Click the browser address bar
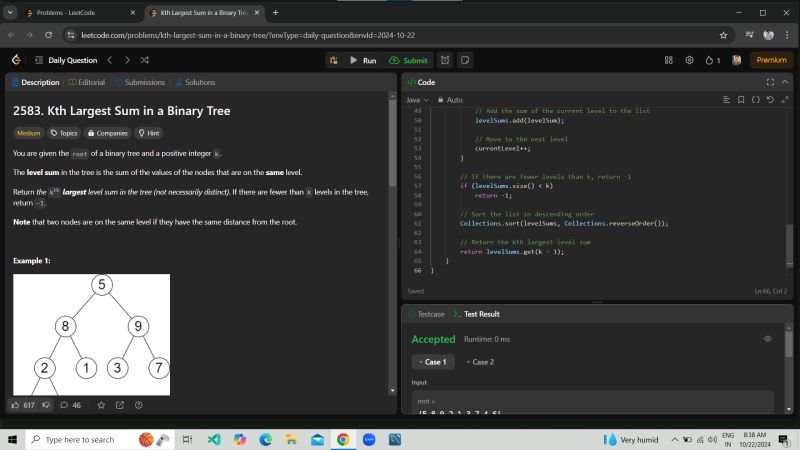The width and height of the screenshot is (800, 450). (398, 35)
